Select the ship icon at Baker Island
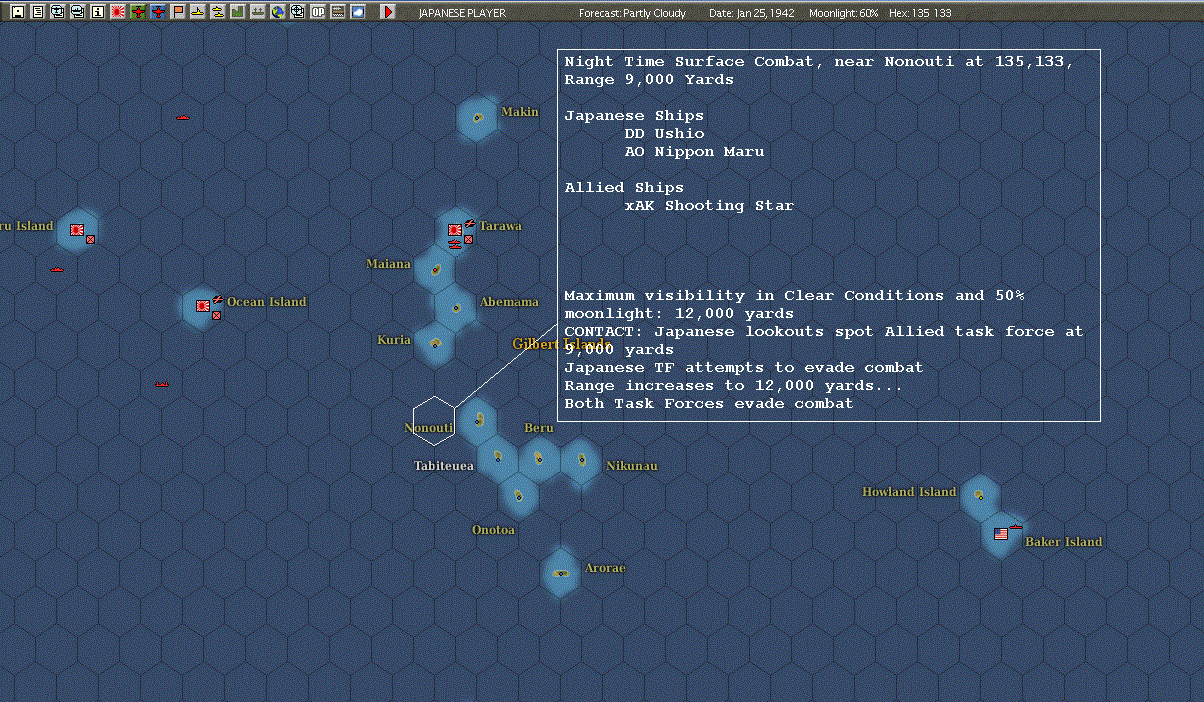The image size is (1204, 702). pos(1016,526)
